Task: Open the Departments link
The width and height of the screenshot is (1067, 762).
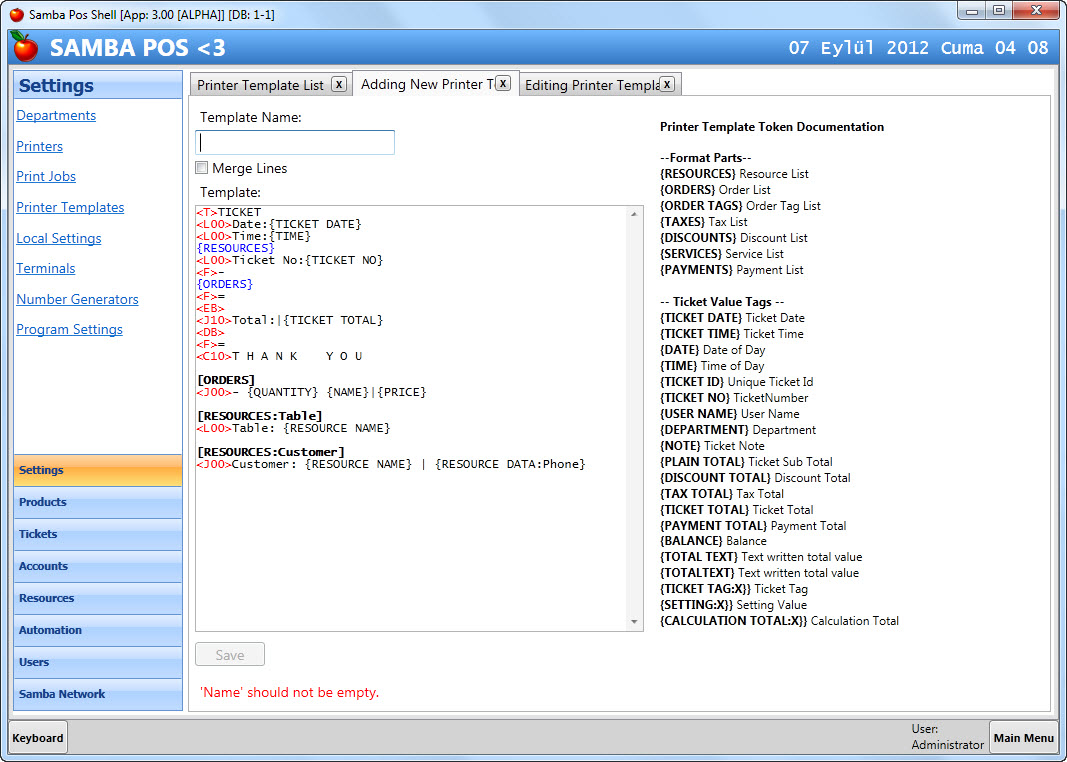Action: [x=56, y=115]
